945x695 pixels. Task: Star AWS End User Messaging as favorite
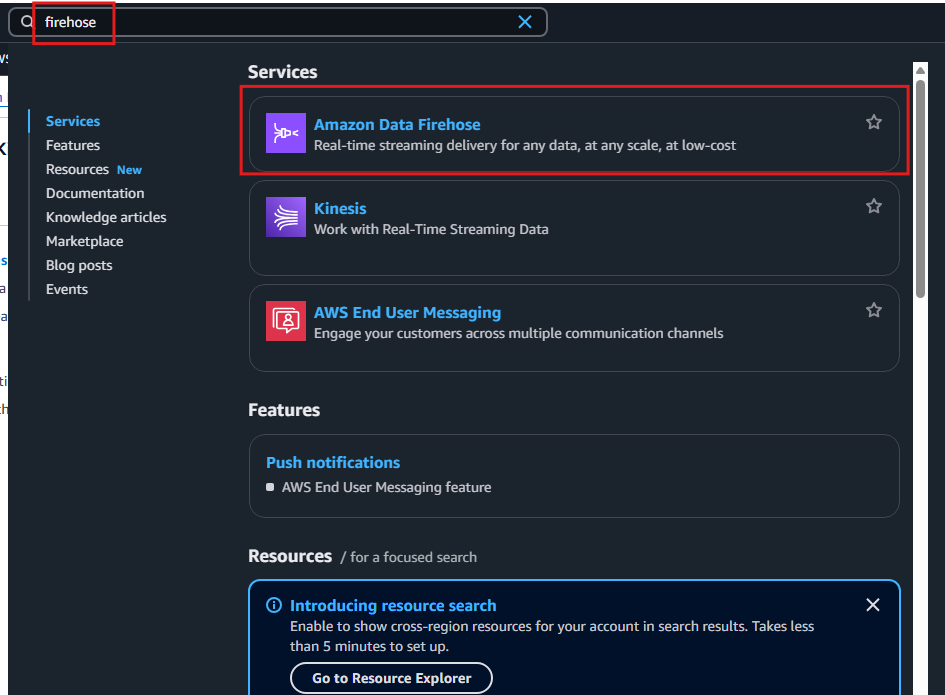click(873, 310)
